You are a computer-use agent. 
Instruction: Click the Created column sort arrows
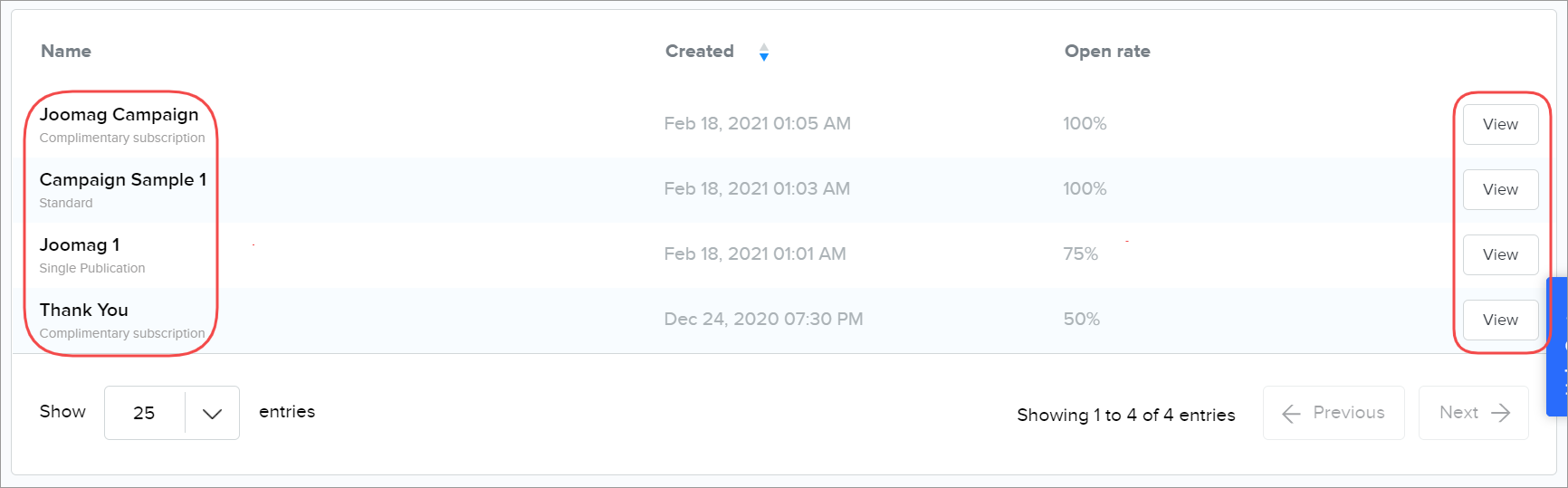pos(764,53)
